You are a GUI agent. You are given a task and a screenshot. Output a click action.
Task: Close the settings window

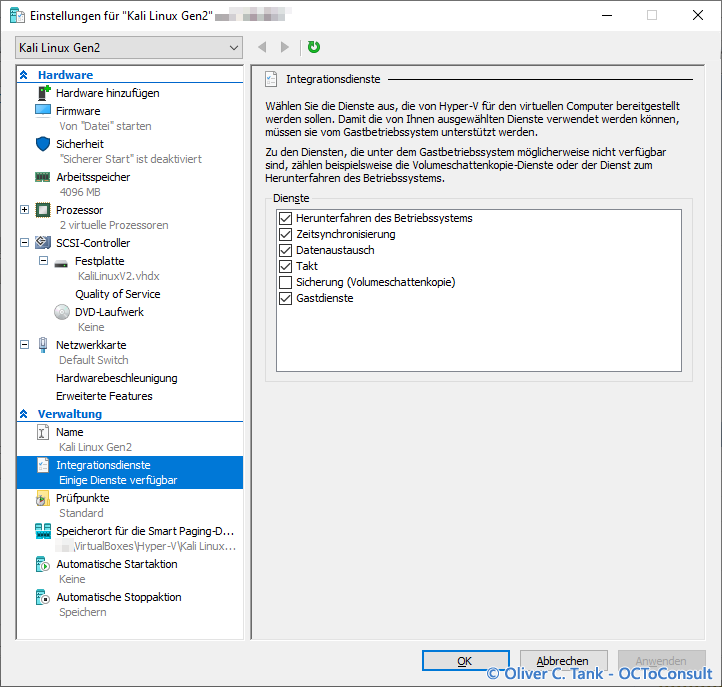pyautogui.click(x=698, y=15)
